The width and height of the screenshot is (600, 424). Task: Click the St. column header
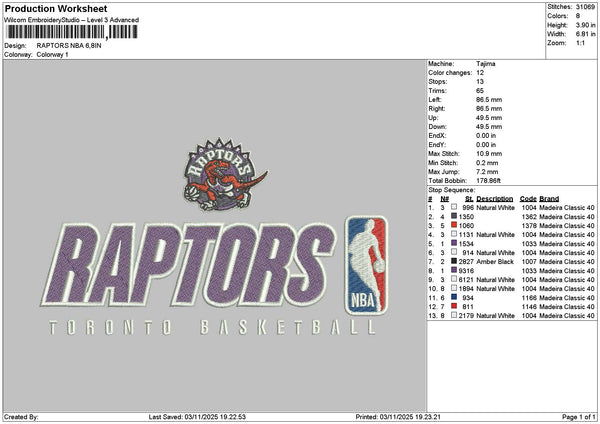(x=469, y=199)
